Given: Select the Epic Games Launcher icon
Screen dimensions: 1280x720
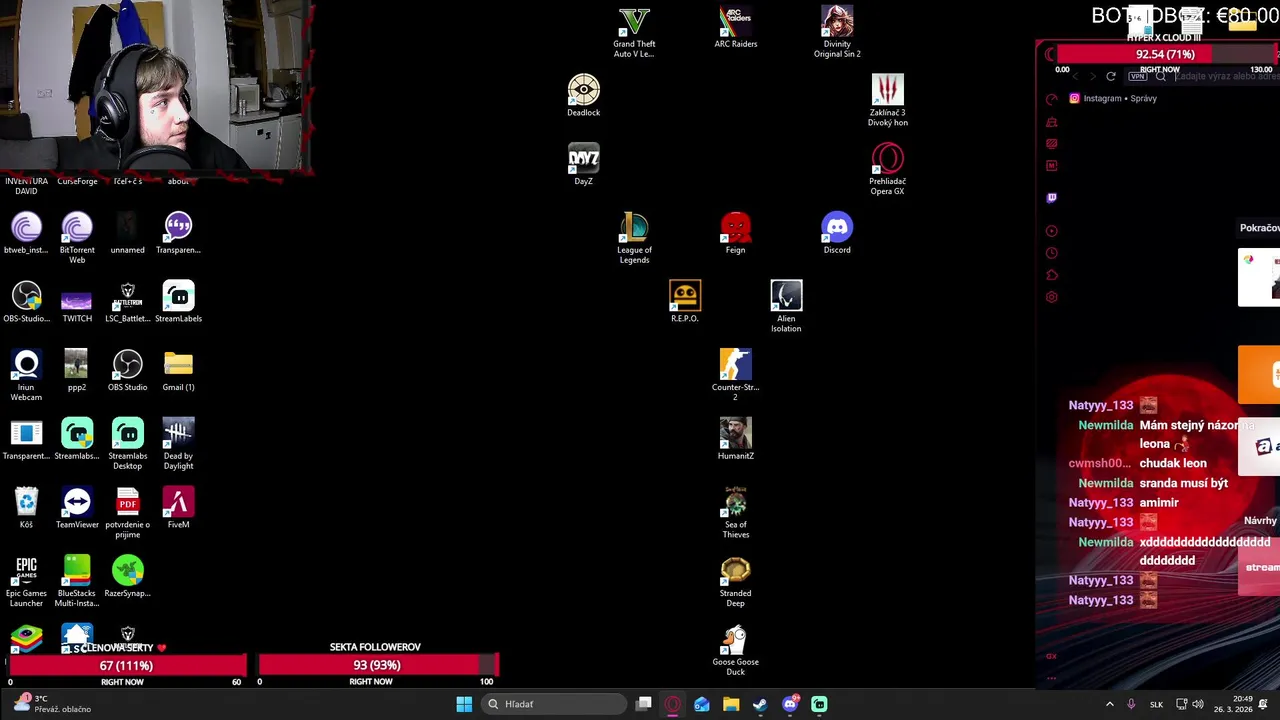Looking at the screenshot, I should pyautogui.click(x=26, y=581).
